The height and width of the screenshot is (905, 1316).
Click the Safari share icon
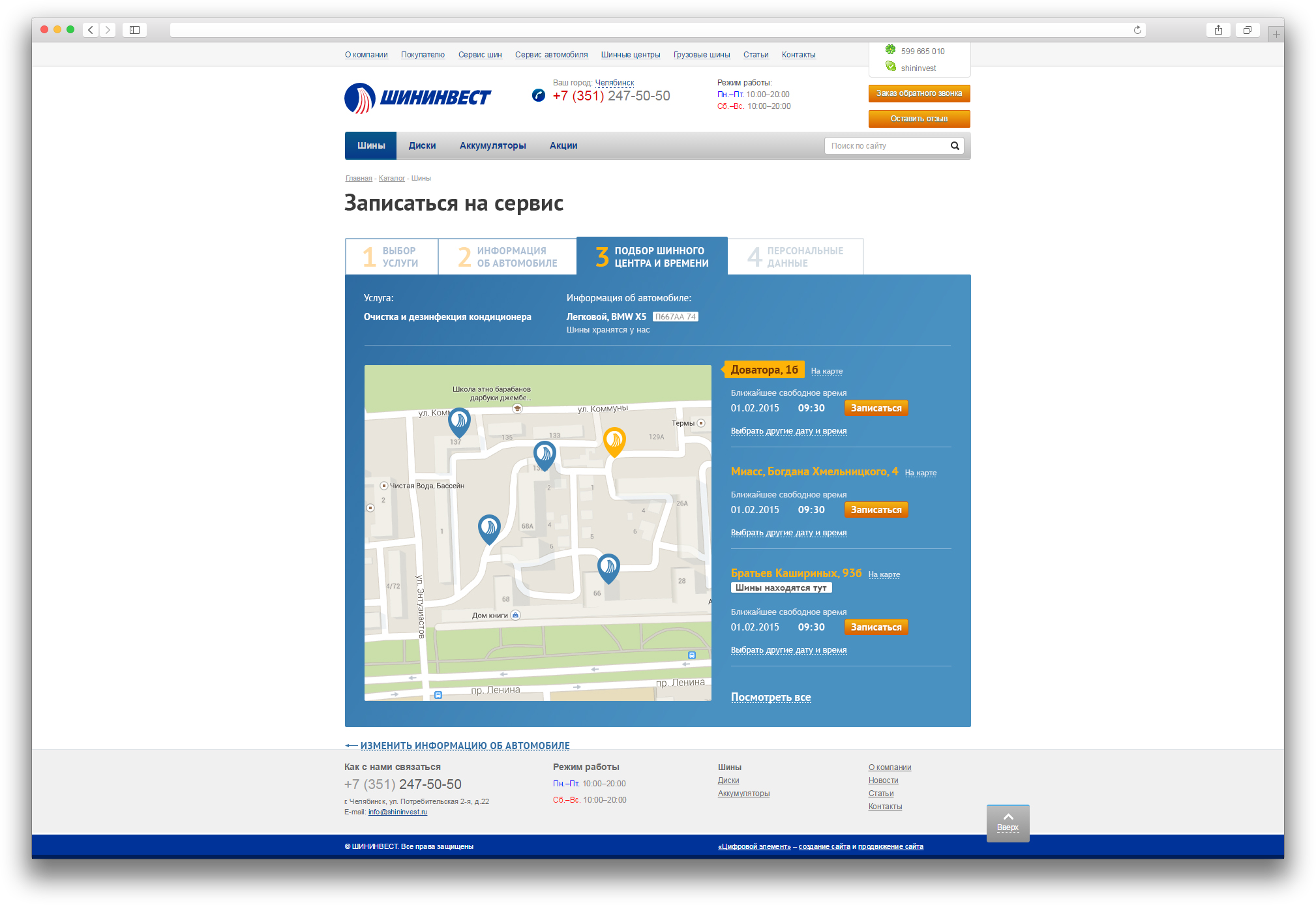coord(1218,30)
